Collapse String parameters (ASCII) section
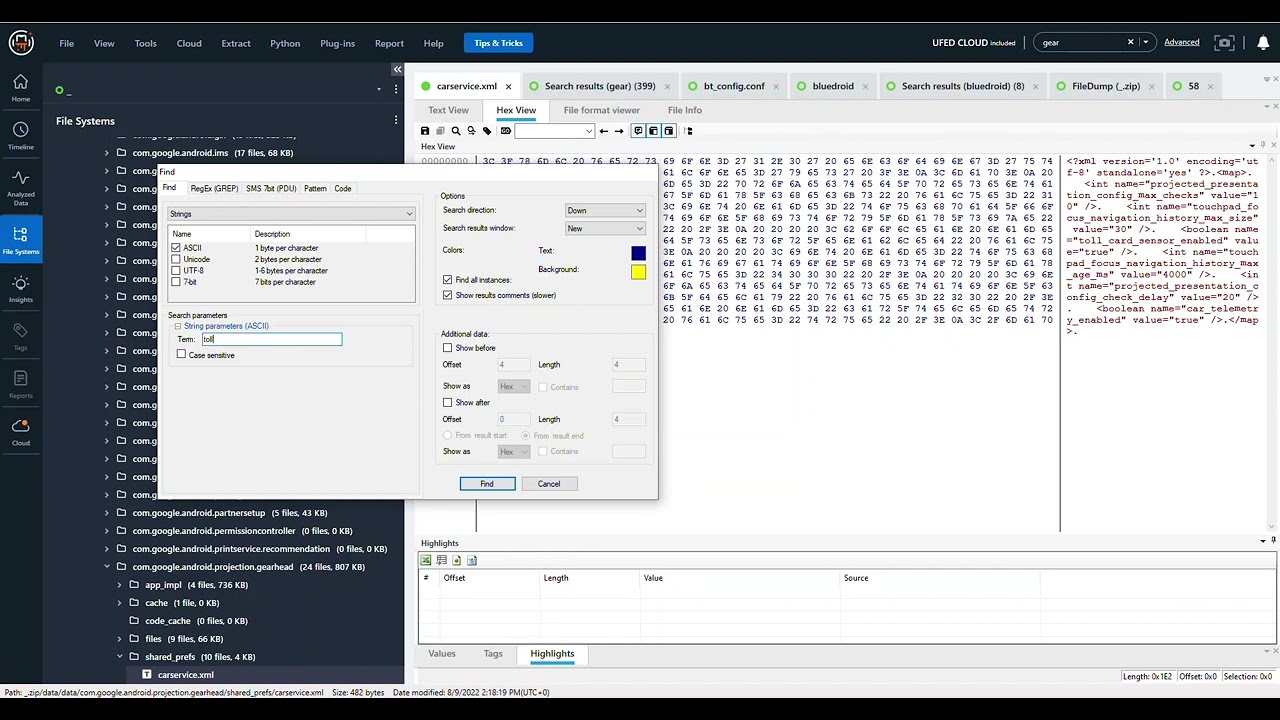This screenshot has height=720, width=1280. 177,326
